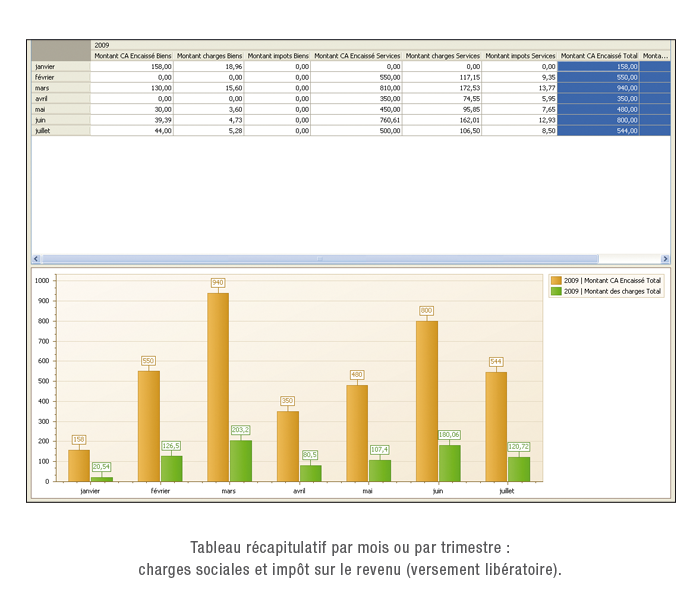This screenshot has width=700, height=600.
Task: Click the horizontal scrollbar right arrow
Action: coord(665,259)
